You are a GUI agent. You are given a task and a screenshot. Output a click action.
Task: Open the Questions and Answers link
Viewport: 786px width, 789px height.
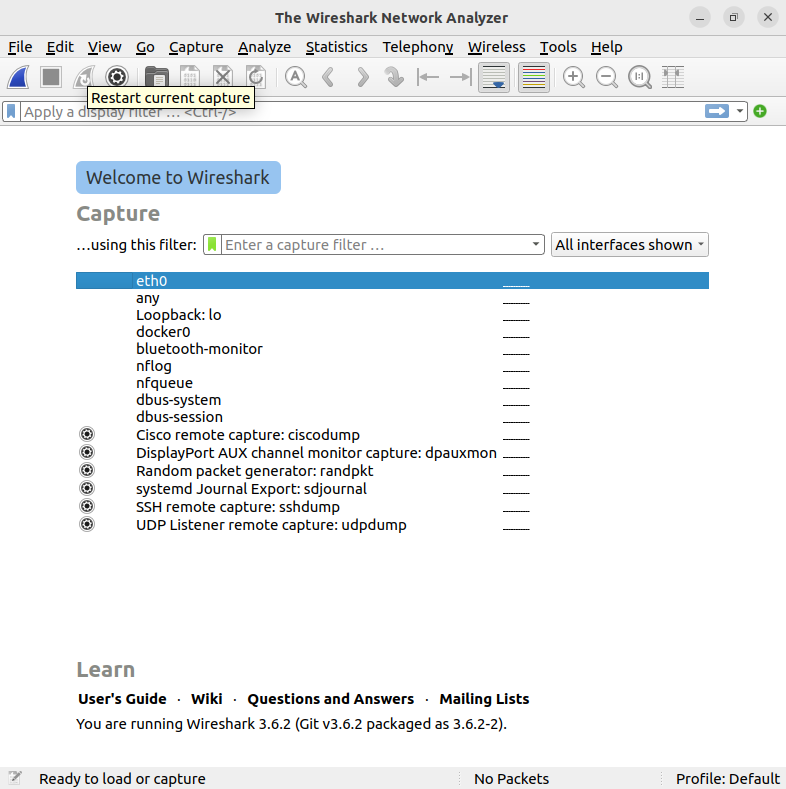[331, 699]
